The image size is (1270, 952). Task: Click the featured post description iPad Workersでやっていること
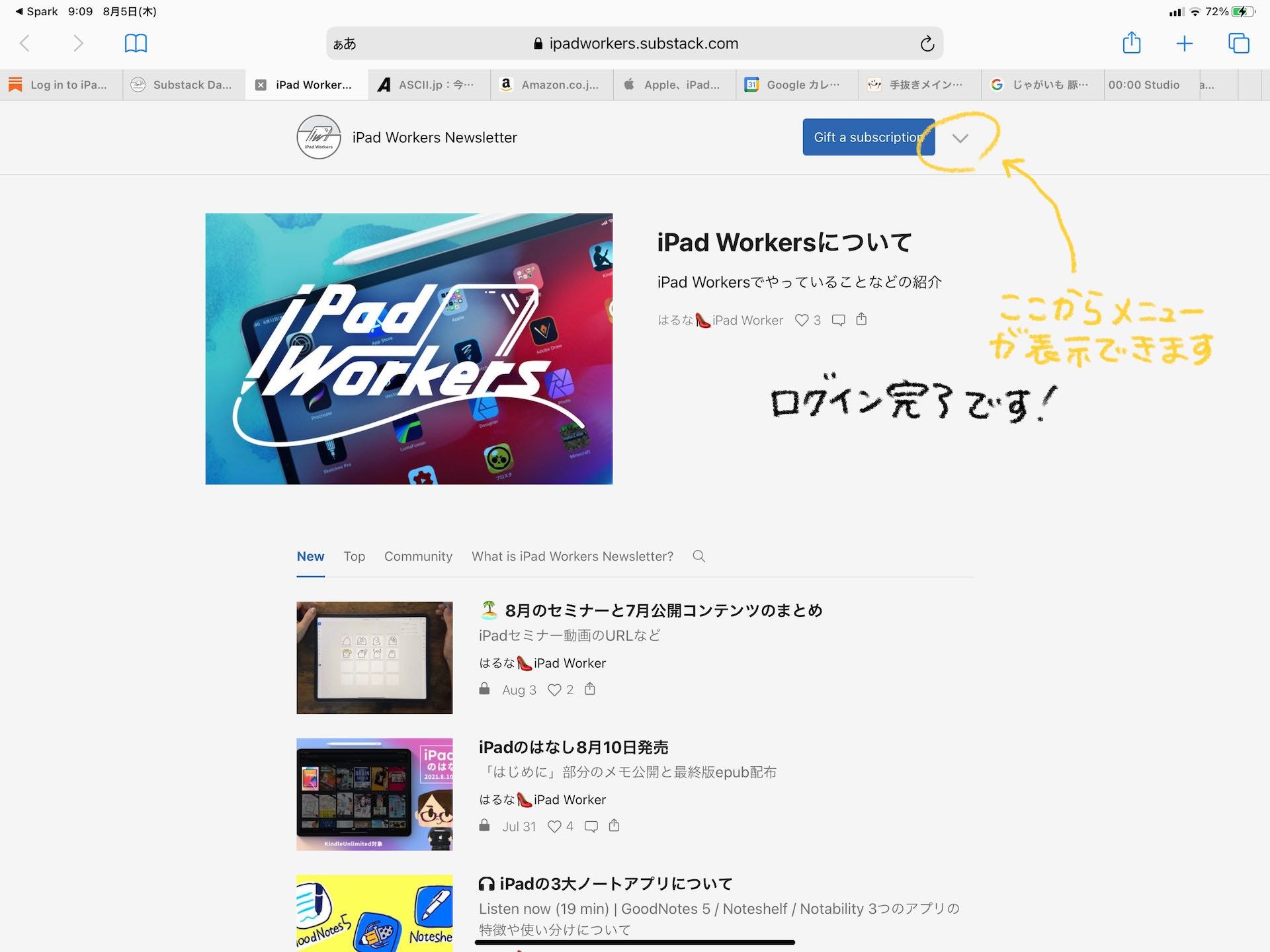tap(799, 282)
